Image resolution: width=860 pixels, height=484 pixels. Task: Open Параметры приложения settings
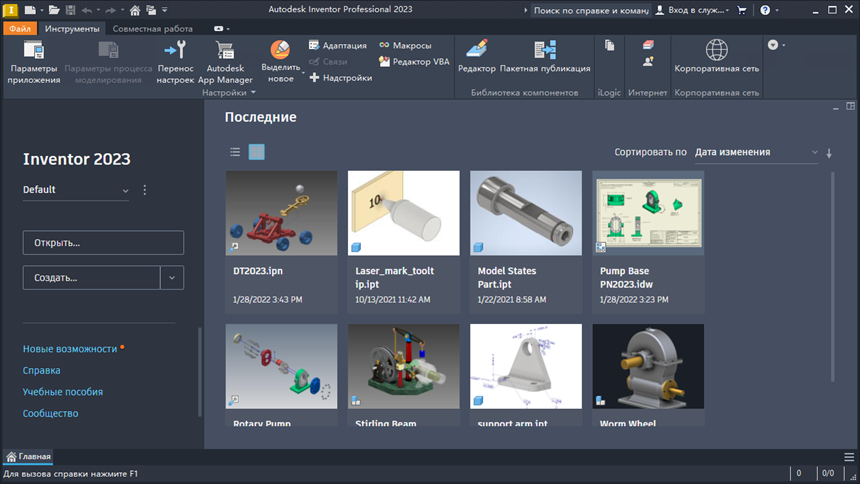[33, 61]
